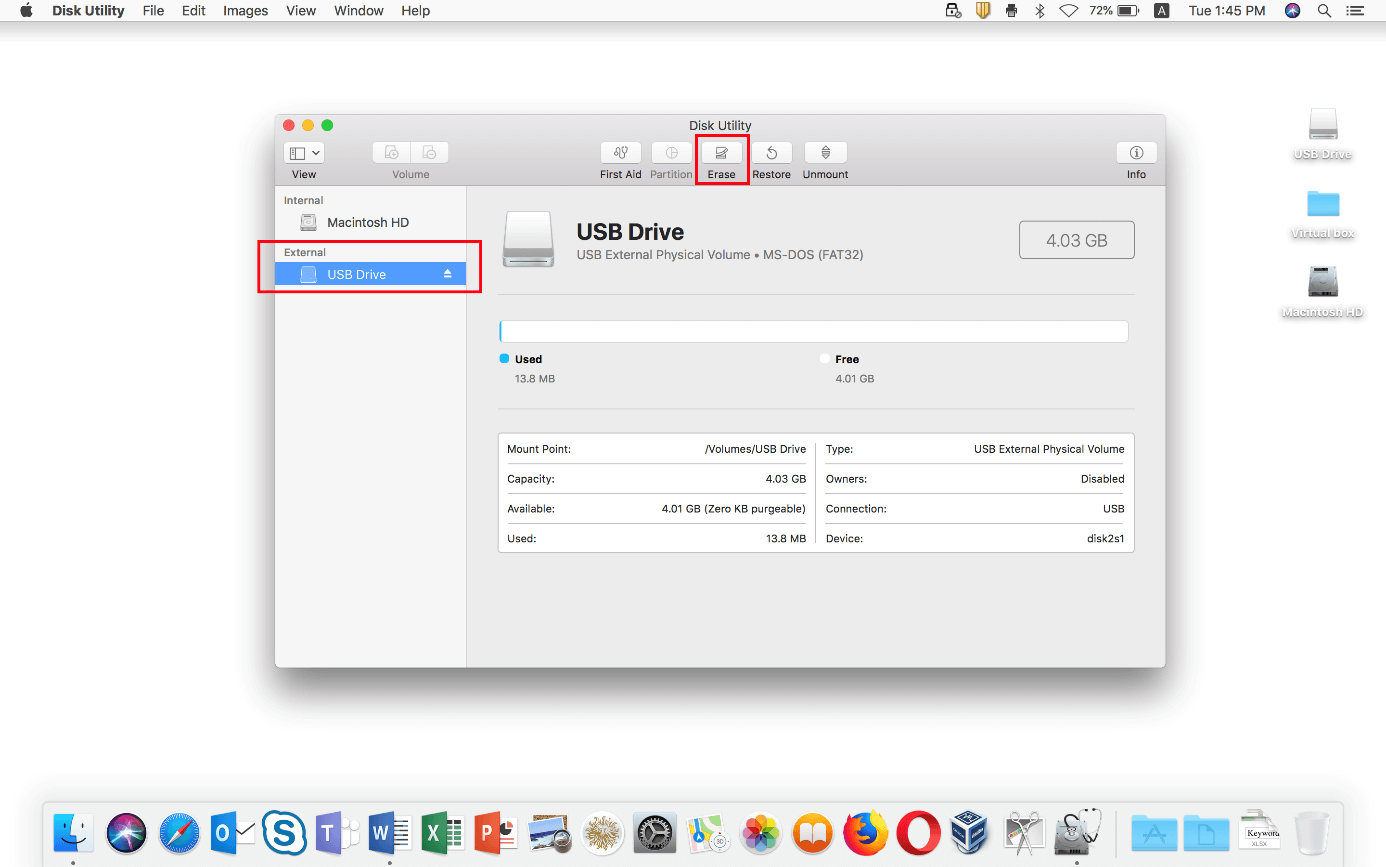Open the Images menu
This screenshot has width=1386, height=867.
tap(245, 11)
